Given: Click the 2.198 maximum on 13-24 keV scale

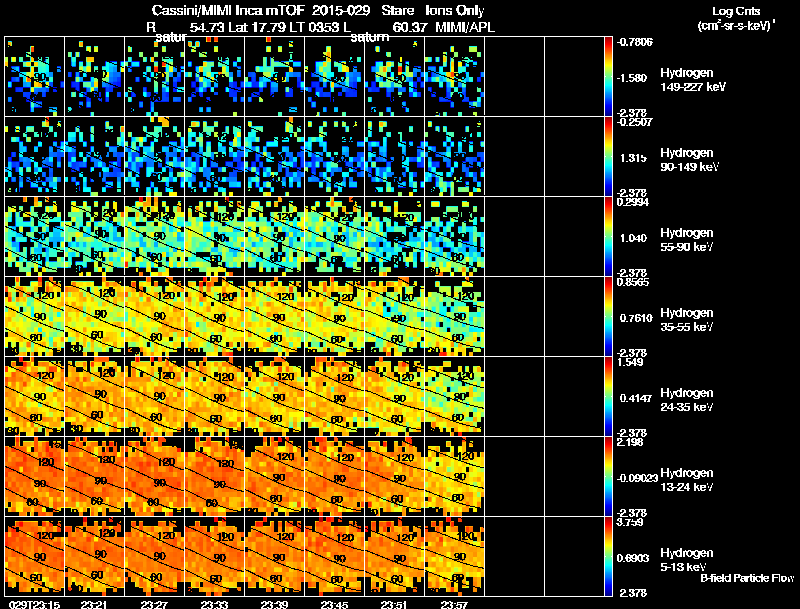Looking at the screenshot, I should point(633,442).
